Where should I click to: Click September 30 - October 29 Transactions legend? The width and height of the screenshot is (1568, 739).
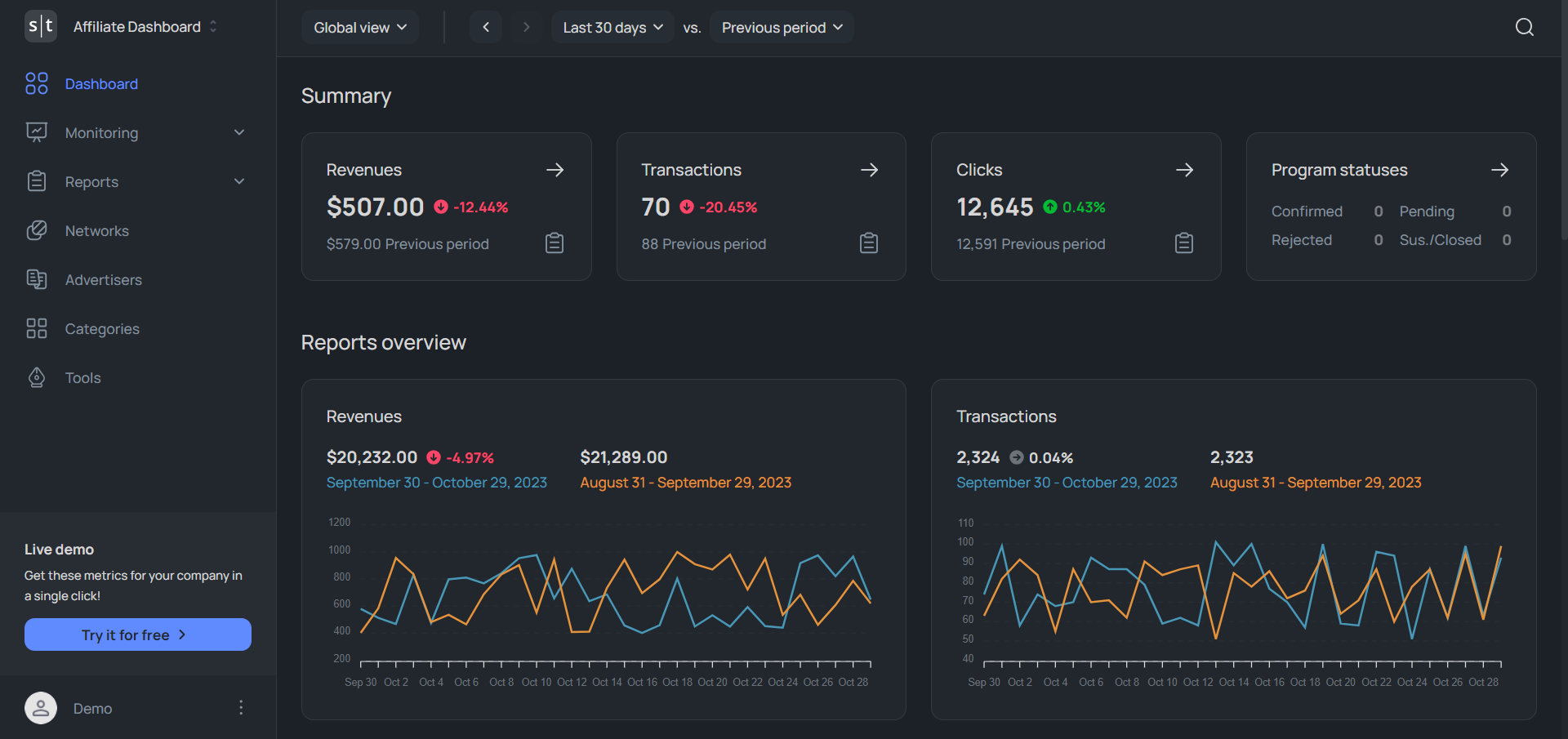point(1067,483)
